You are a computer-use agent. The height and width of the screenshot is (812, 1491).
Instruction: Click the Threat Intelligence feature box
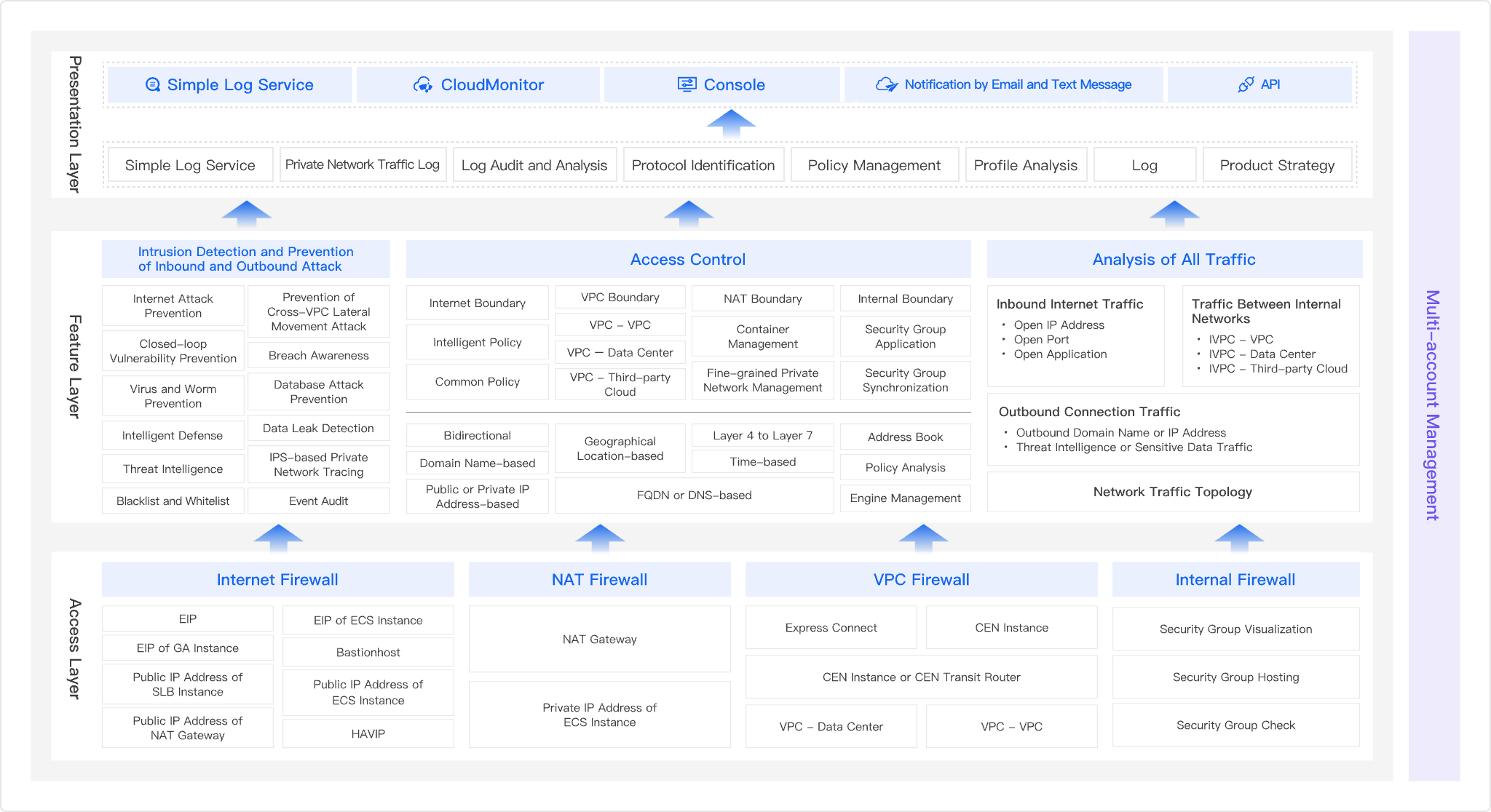[173, 469]
